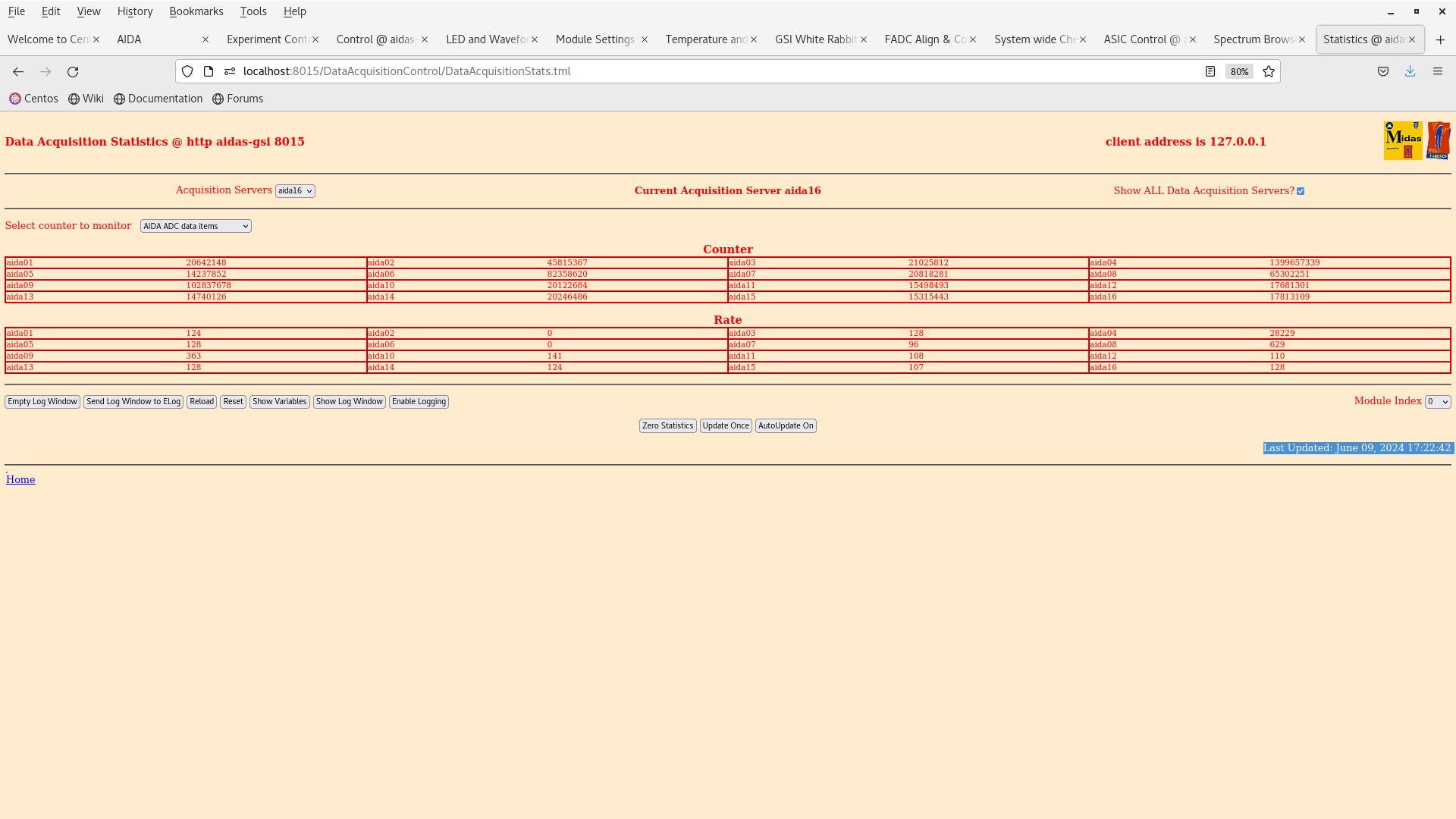
Task: Switch to the Spectrum Browser tab
Action: [x=1253, y=39]
